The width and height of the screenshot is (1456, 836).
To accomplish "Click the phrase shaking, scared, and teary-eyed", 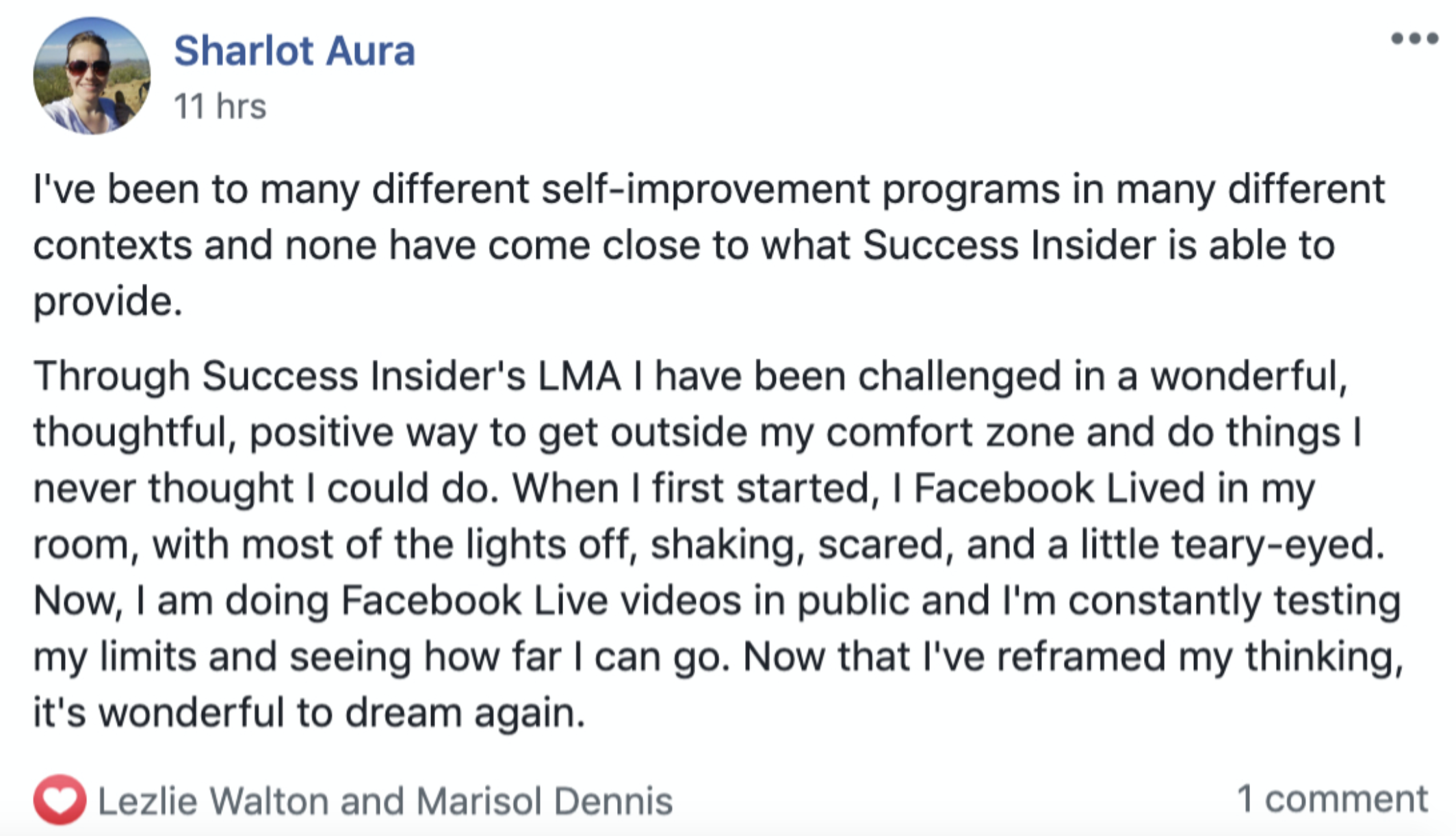I will [x=1017, y=545].
